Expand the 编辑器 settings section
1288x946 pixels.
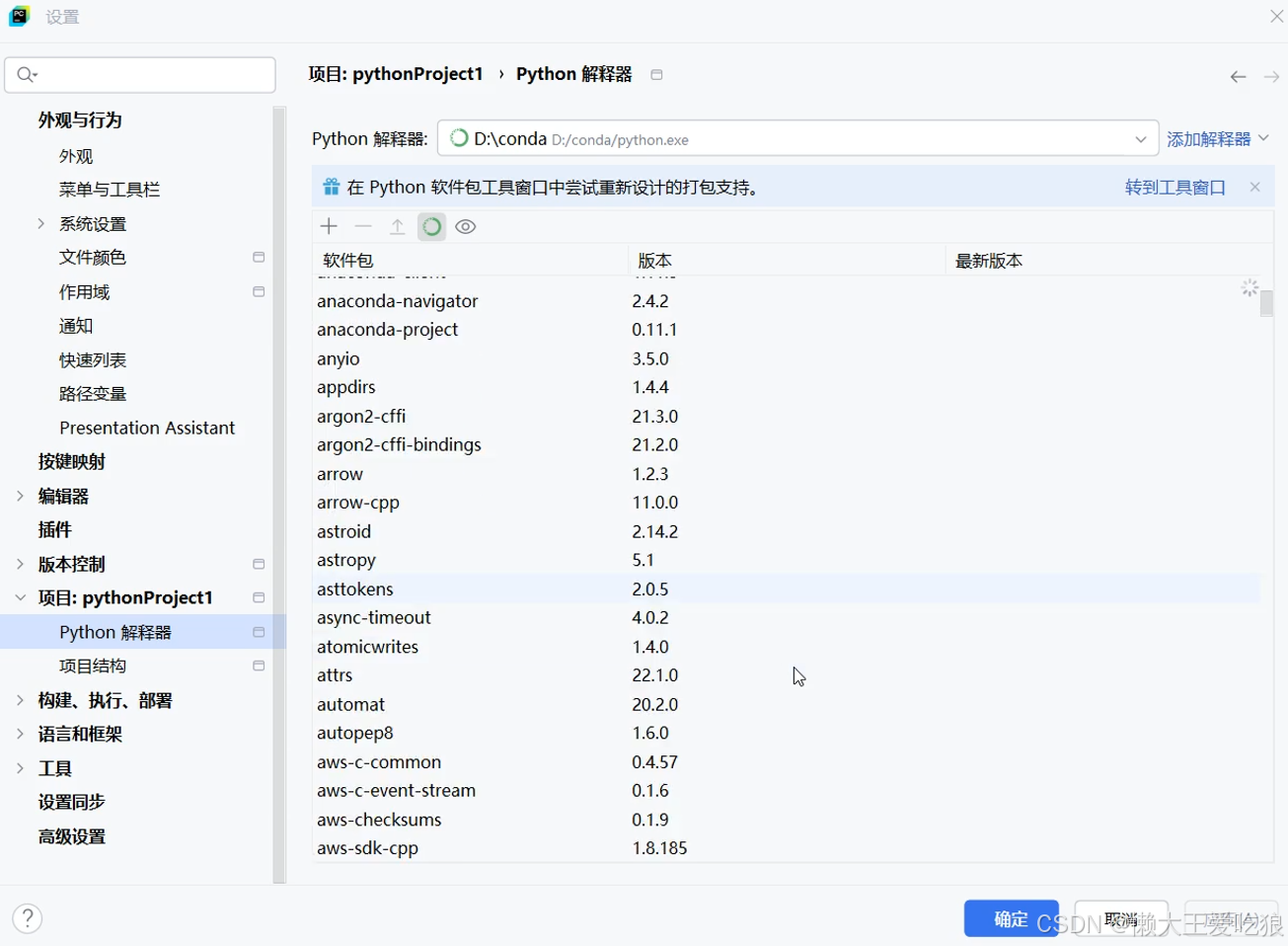point(20,496)
